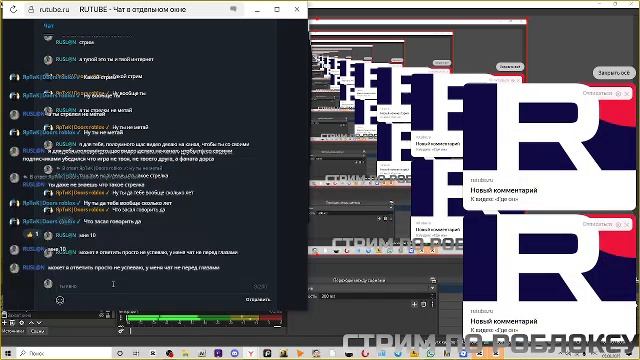Toggle the source lock icon in the OBS sources list
640x360 pixels.
[108, 315]
